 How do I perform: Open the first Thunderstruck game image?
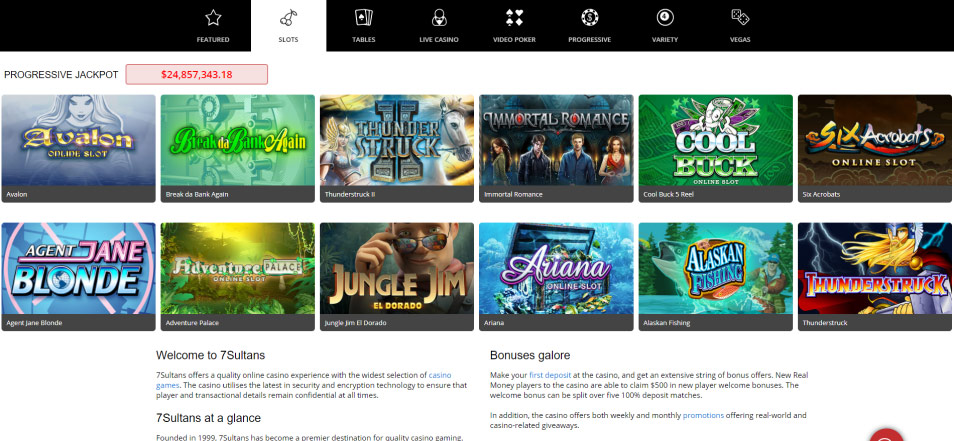(x=875, y=268)
